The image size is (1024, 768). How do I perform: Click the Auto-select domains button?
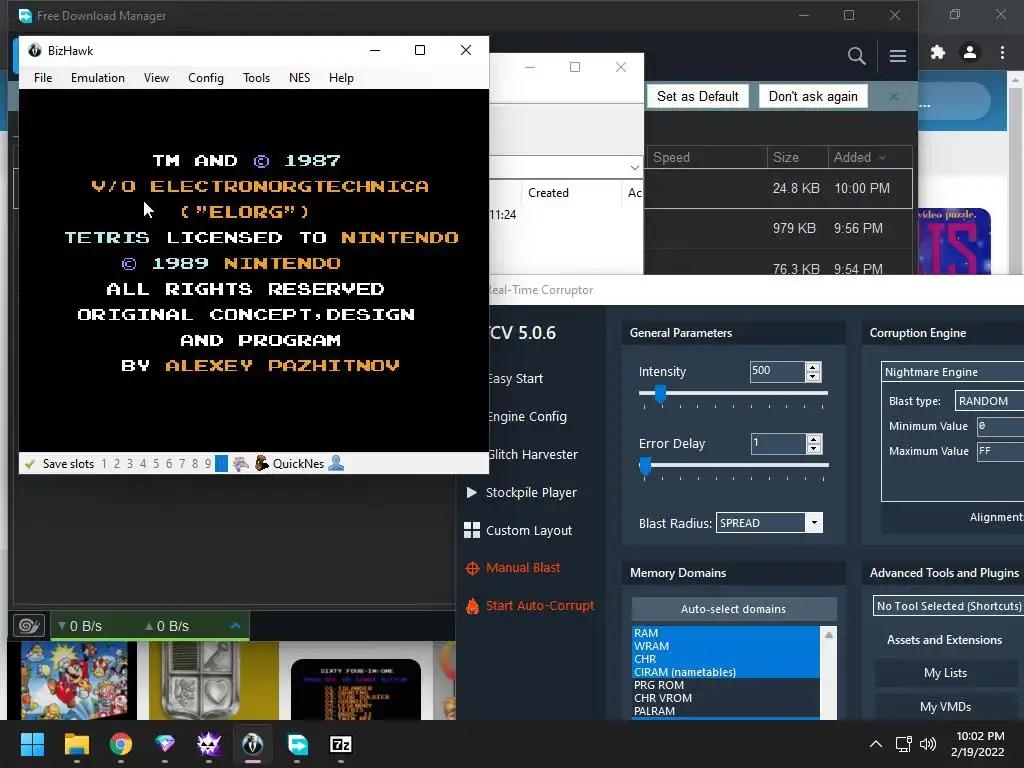(x=733, y=609)
